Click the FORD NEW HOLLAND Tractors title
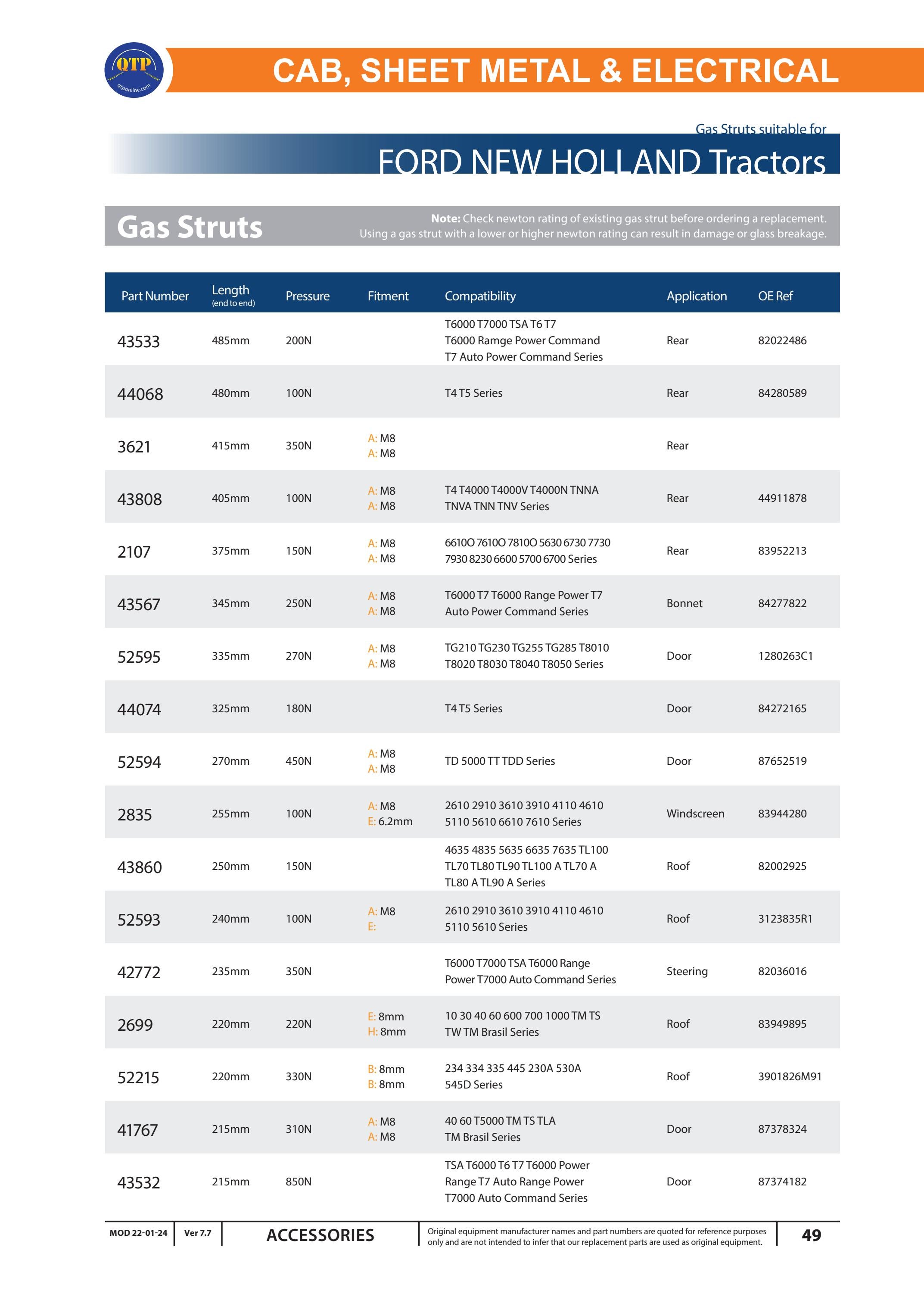The width and height of the screenshot is (924, 1291). click(x=601, y=161)
